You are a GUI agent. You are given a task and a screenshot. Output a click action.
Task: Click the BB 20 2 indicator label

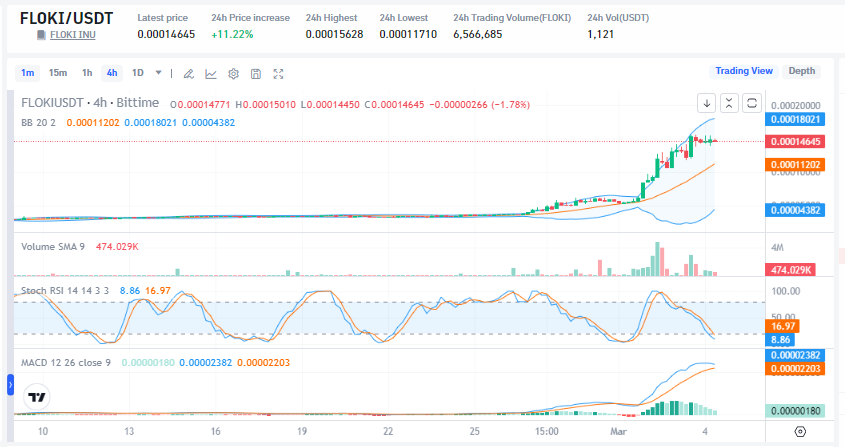pyautogui.click(x=38, y=123)
